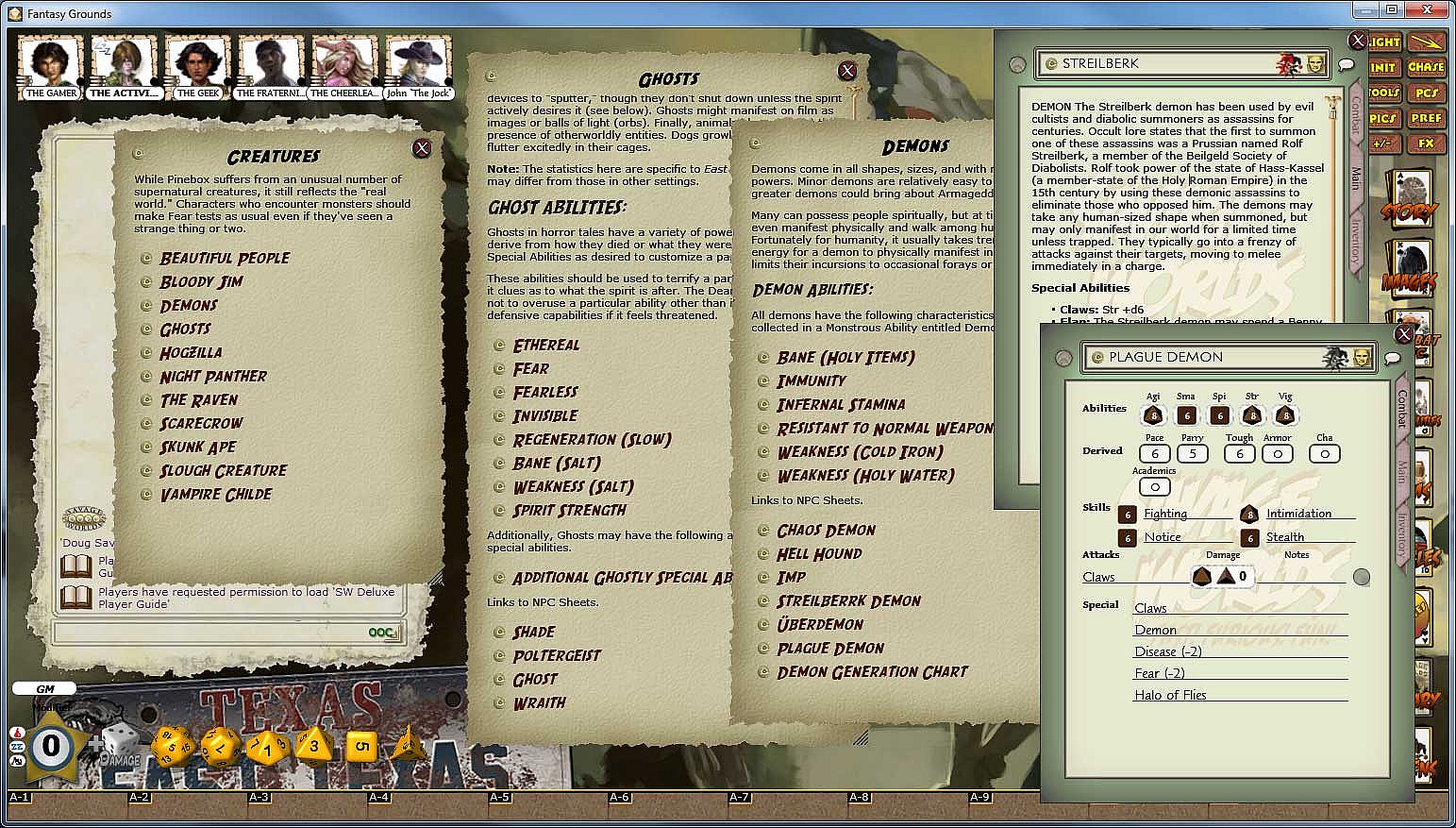Click the Streilberk speech bubble icon
The image size is (1456, 828).
pos(1347,65)
